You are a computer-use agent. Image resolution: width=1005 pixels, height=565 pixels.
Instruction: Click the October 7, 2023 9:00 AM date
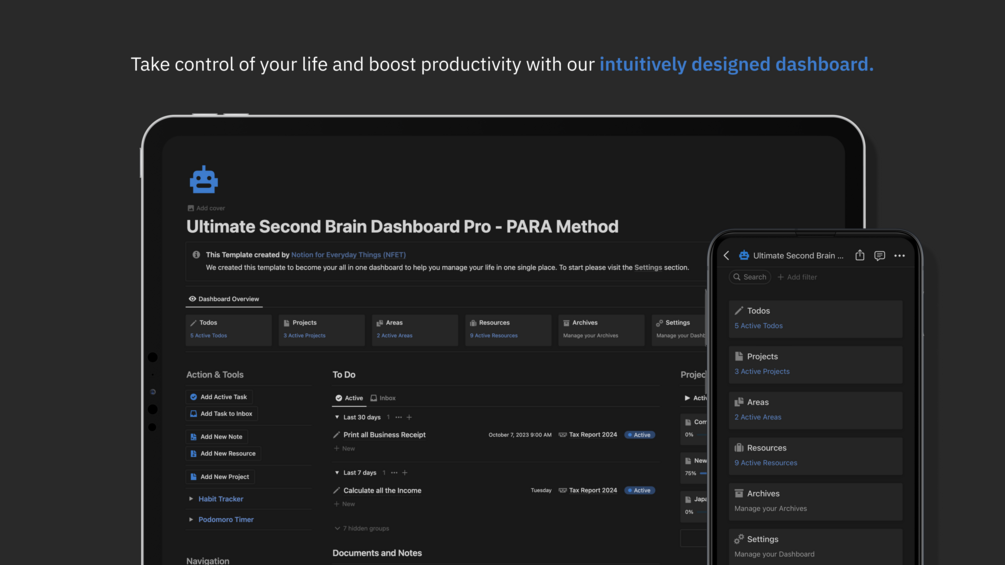[x=520, y=435]
